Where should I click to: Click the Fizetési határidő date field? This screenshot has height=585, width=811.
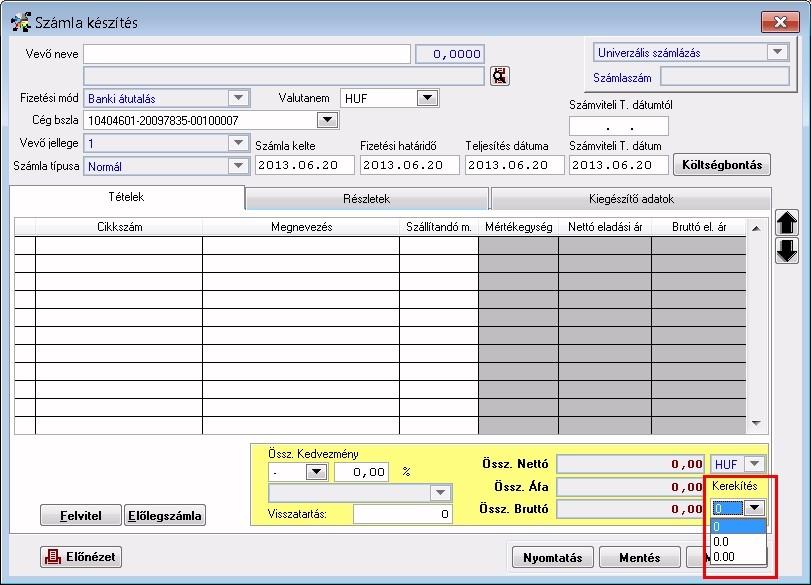pos(410,166)
